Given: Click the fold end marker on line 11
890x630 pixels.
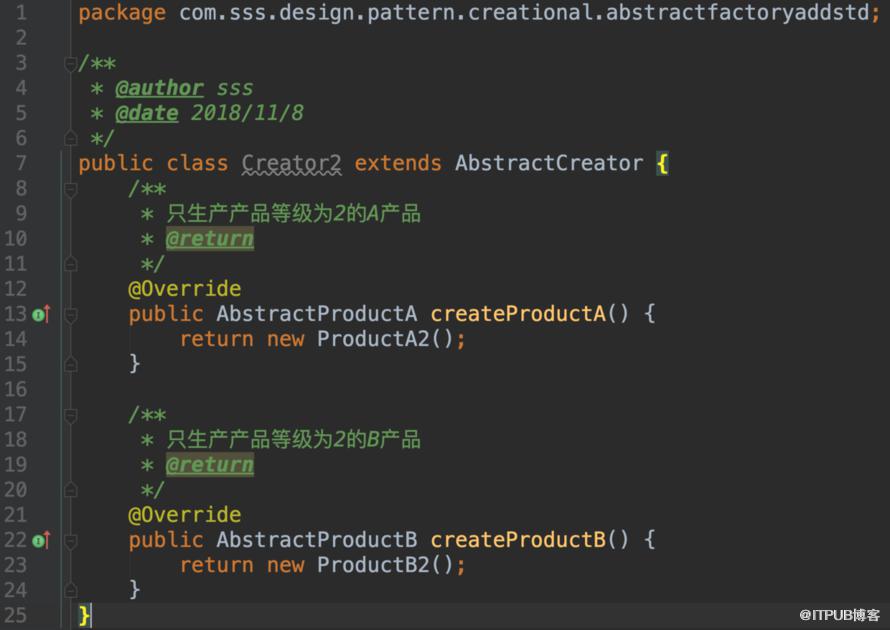Looking at the screenshot, I should click(70, 264).
